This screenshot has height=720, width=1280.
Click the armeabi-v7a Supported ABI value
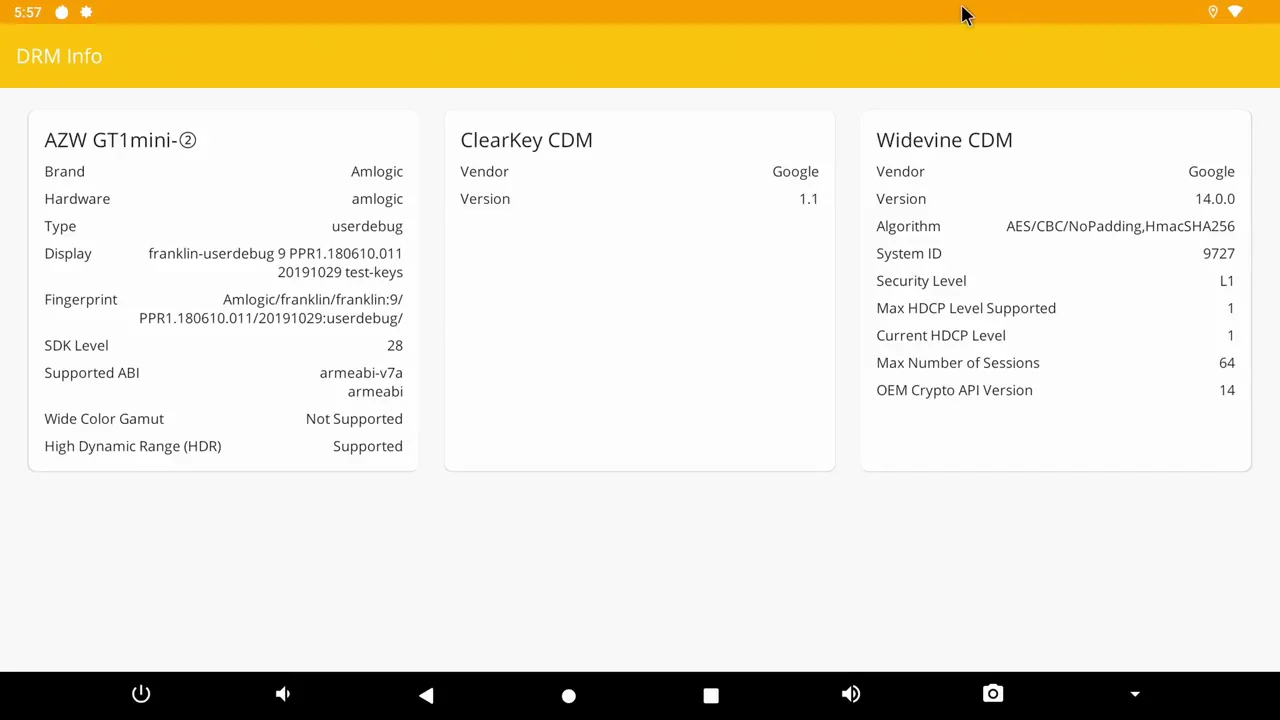point(361,373)
